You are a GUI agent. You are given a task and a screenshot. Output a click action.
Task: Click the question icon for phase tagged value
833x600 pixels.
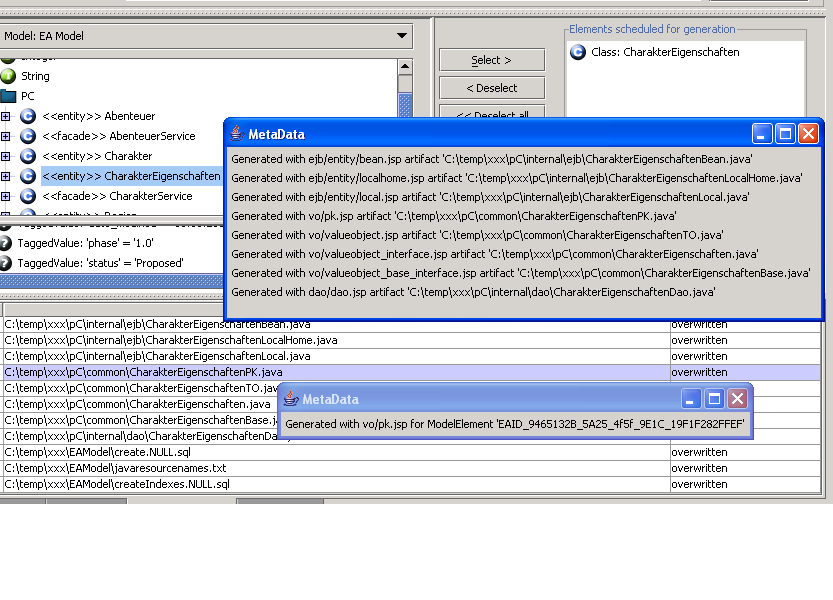pyautogui.click(x=5, y=243)
